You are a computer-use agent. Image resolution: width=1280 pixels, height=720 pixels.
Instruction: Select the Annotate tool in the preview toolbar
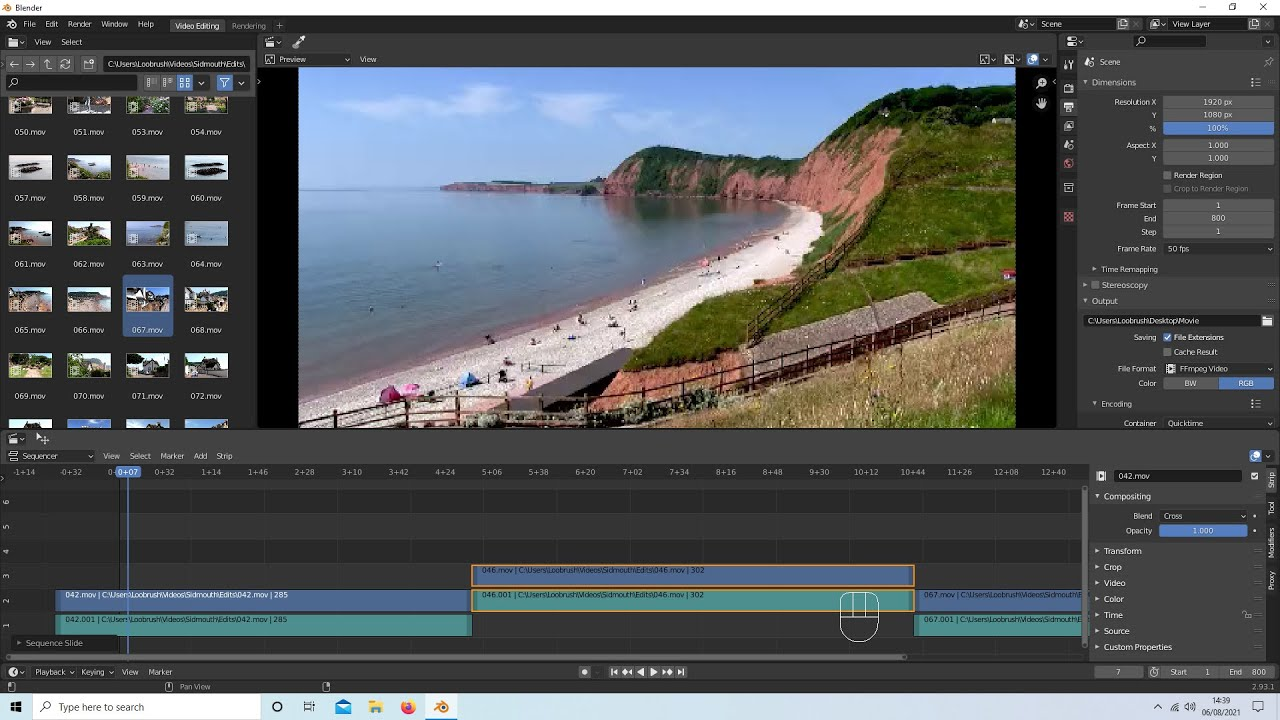tap(296, 42)
